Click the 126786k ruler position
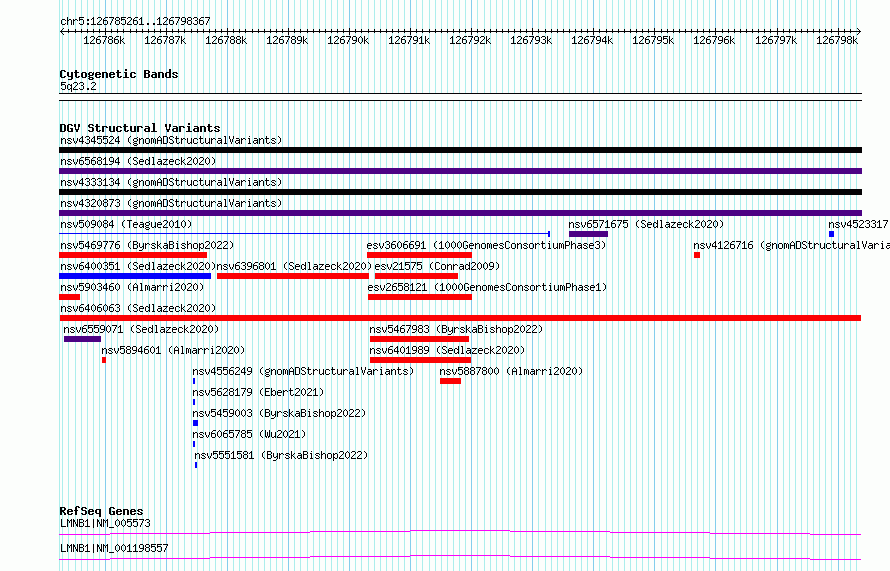The width and height of the screenshot is (890, 571). tap(104, 40)
